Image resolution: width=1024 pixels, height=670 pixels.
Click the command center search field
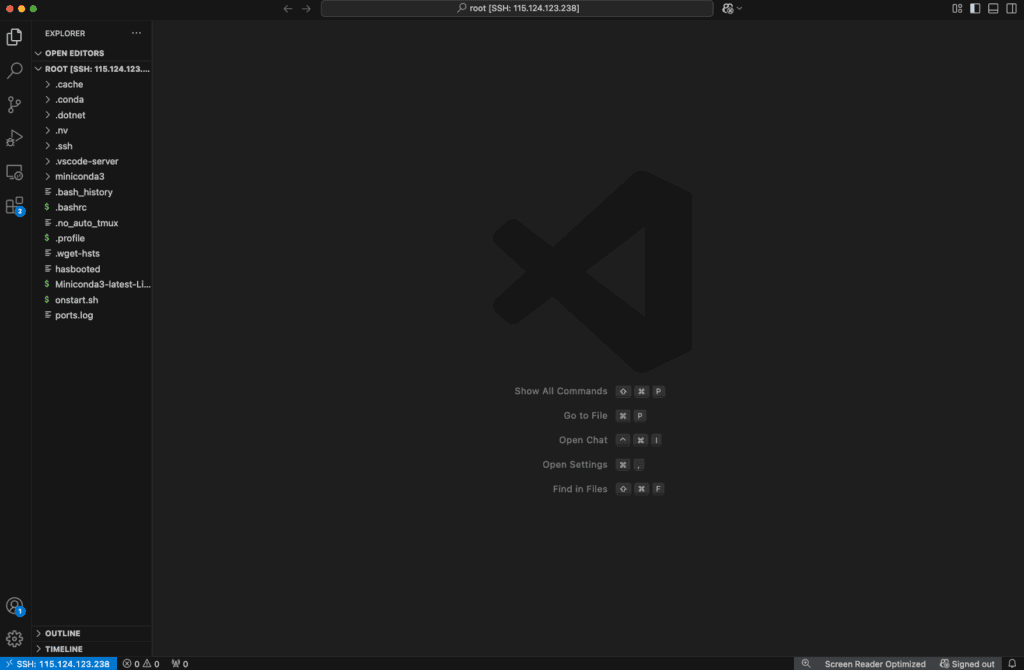(x=517, y=8)
